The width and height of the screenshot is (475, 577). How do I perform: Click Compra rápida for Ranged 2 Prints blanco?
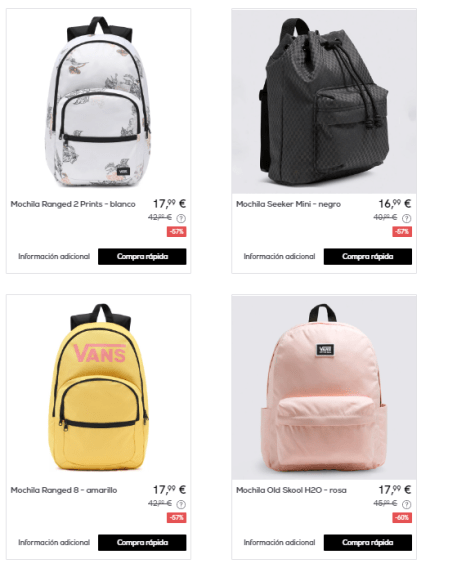pos(142,256)
